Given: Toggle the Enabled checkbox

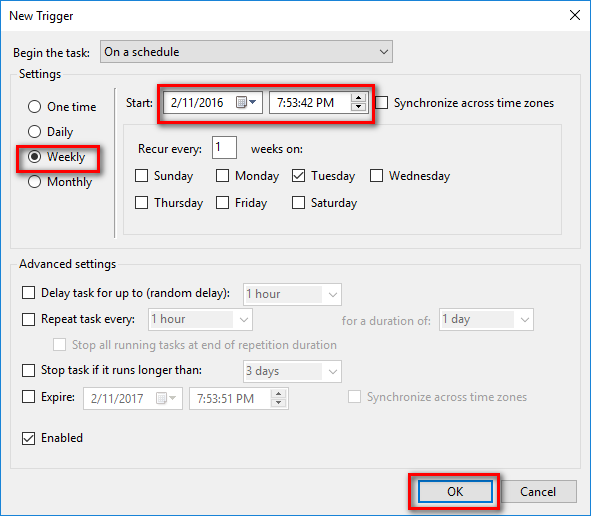Looking at the screenshot, I should pos(28,438).
